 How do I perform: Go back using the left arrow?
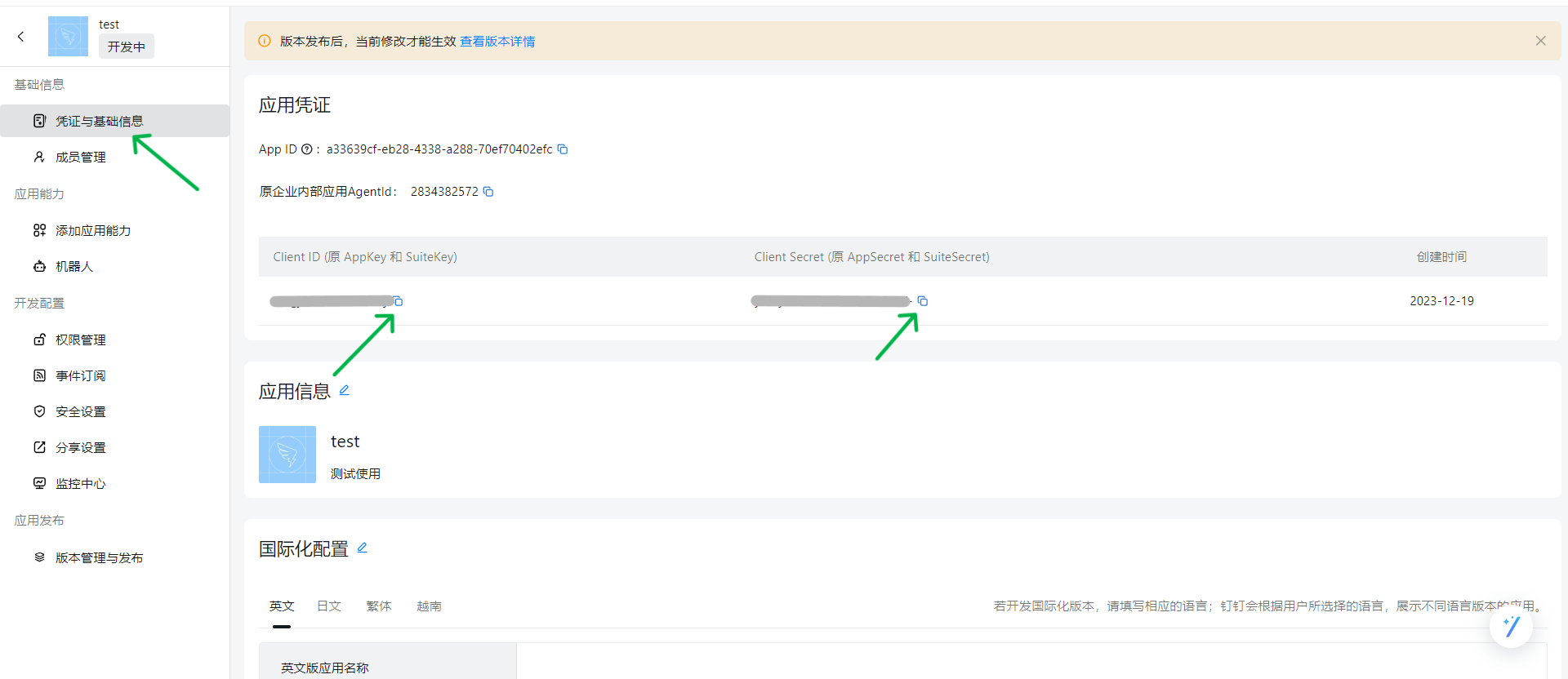(21, 36)
